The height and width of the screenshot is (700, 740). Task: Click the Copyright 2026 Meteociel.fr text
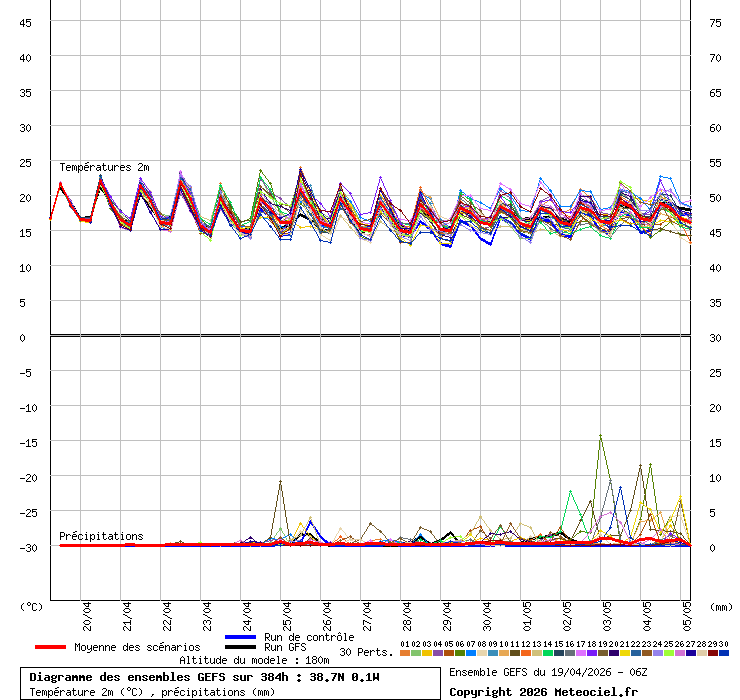[543, 692]
